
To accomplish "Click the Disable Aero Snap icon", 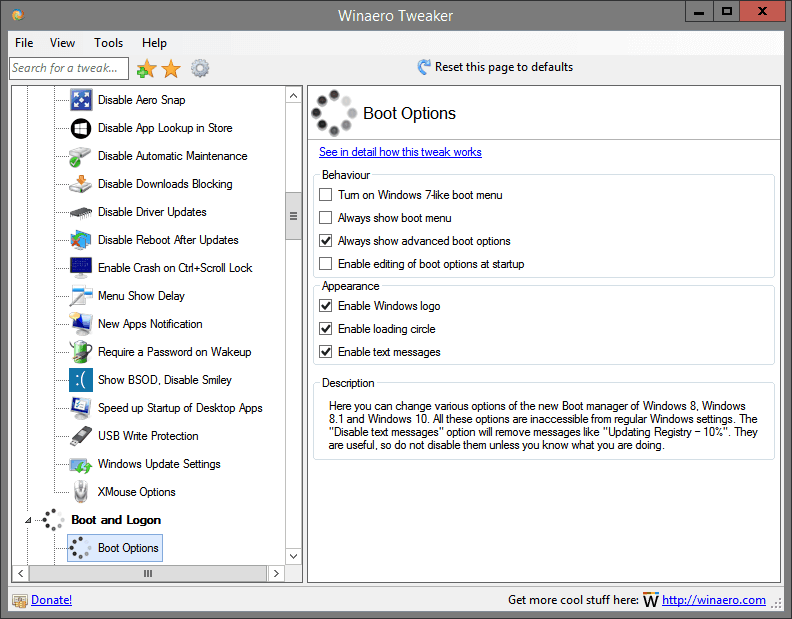I will pos(81,100).
